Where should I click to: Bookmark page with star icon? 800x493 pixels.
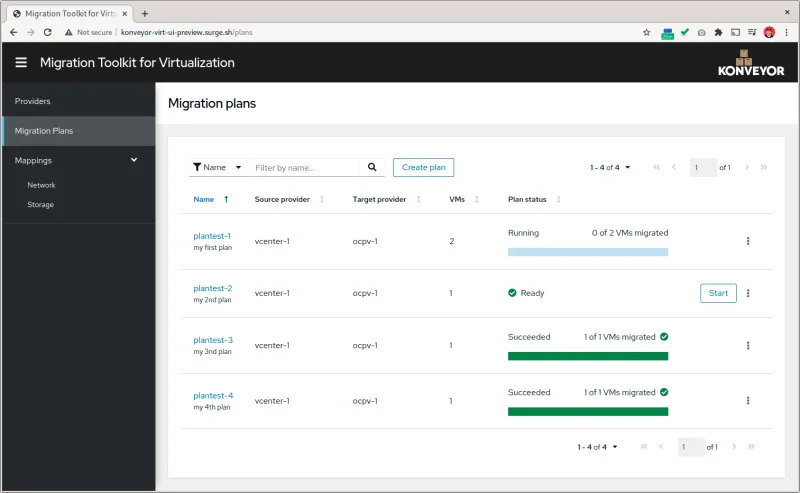coord(646,32)
